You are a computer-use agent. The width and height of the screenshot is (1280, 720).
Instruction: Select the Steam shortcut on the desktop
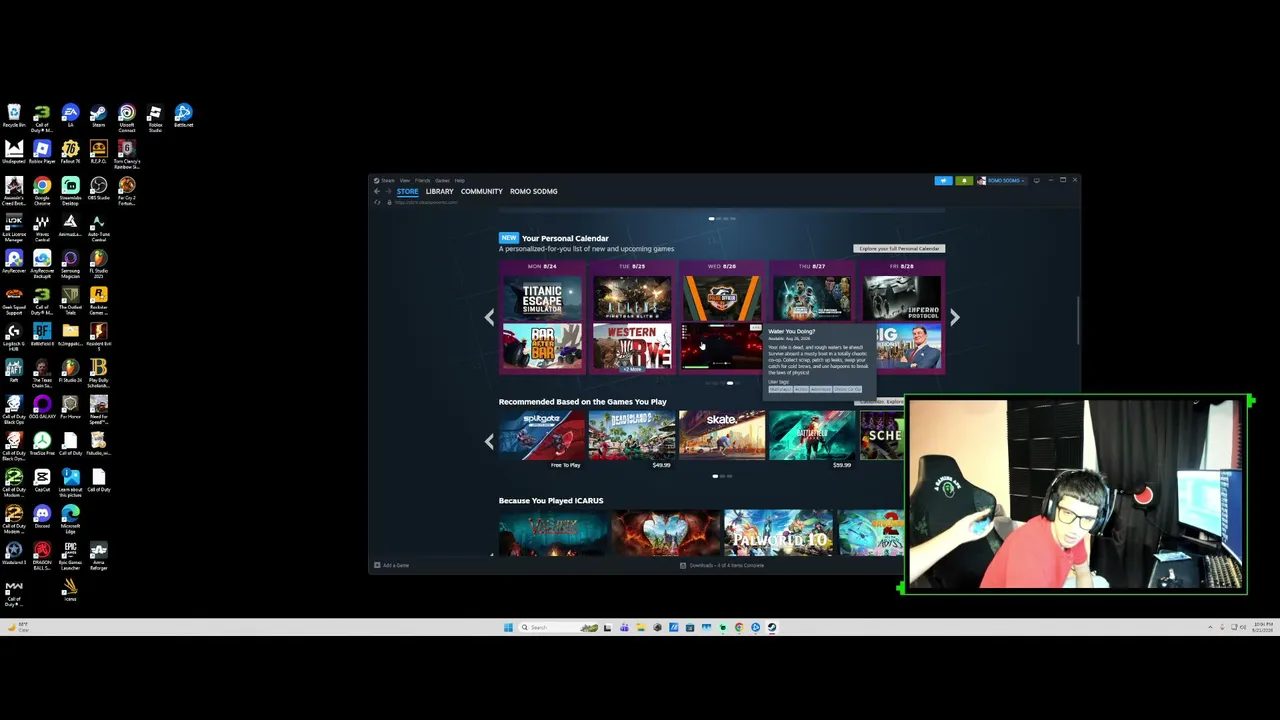click(x=98, y=116)
